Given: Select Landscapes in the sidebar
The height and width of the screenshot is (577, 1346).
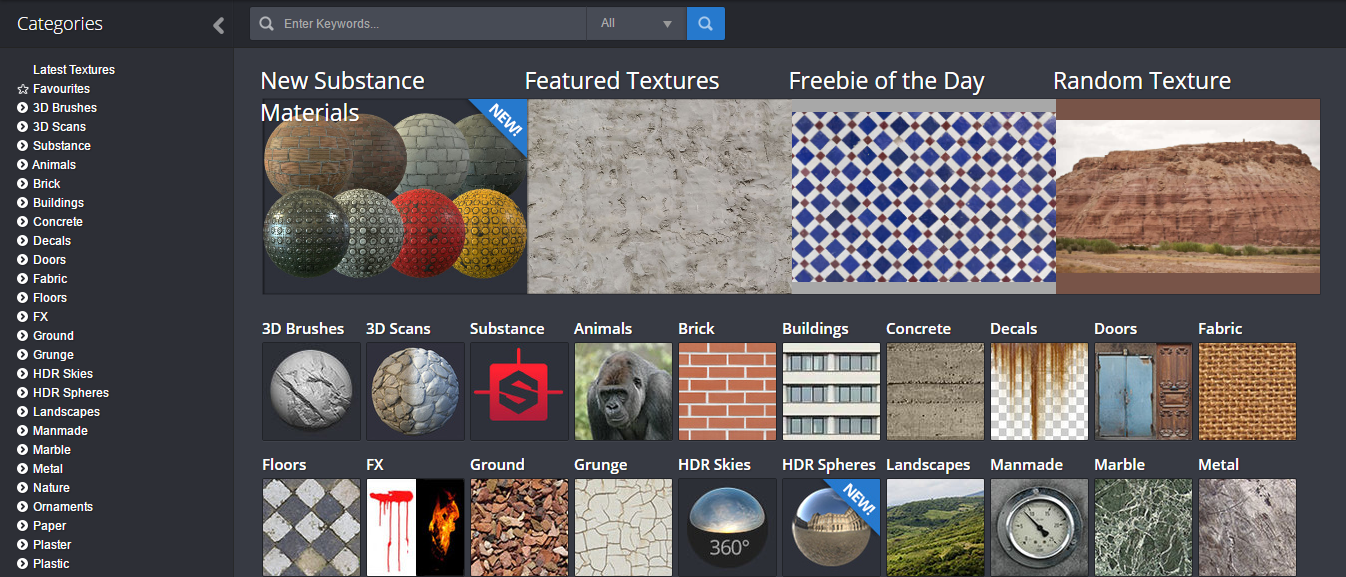Looking at the screenshot, I should 66,412.
